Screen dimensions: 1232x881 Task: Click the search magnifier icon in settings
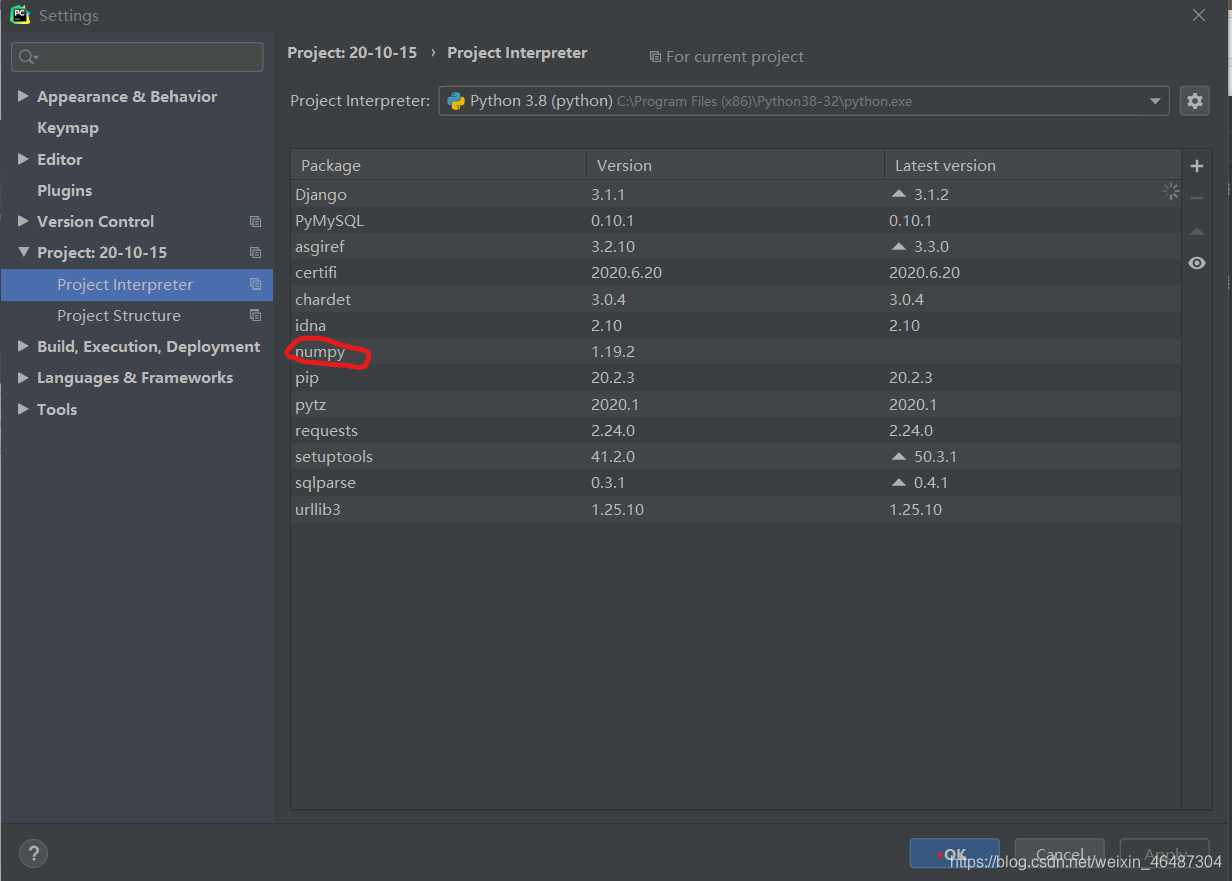tap(27, 57)
